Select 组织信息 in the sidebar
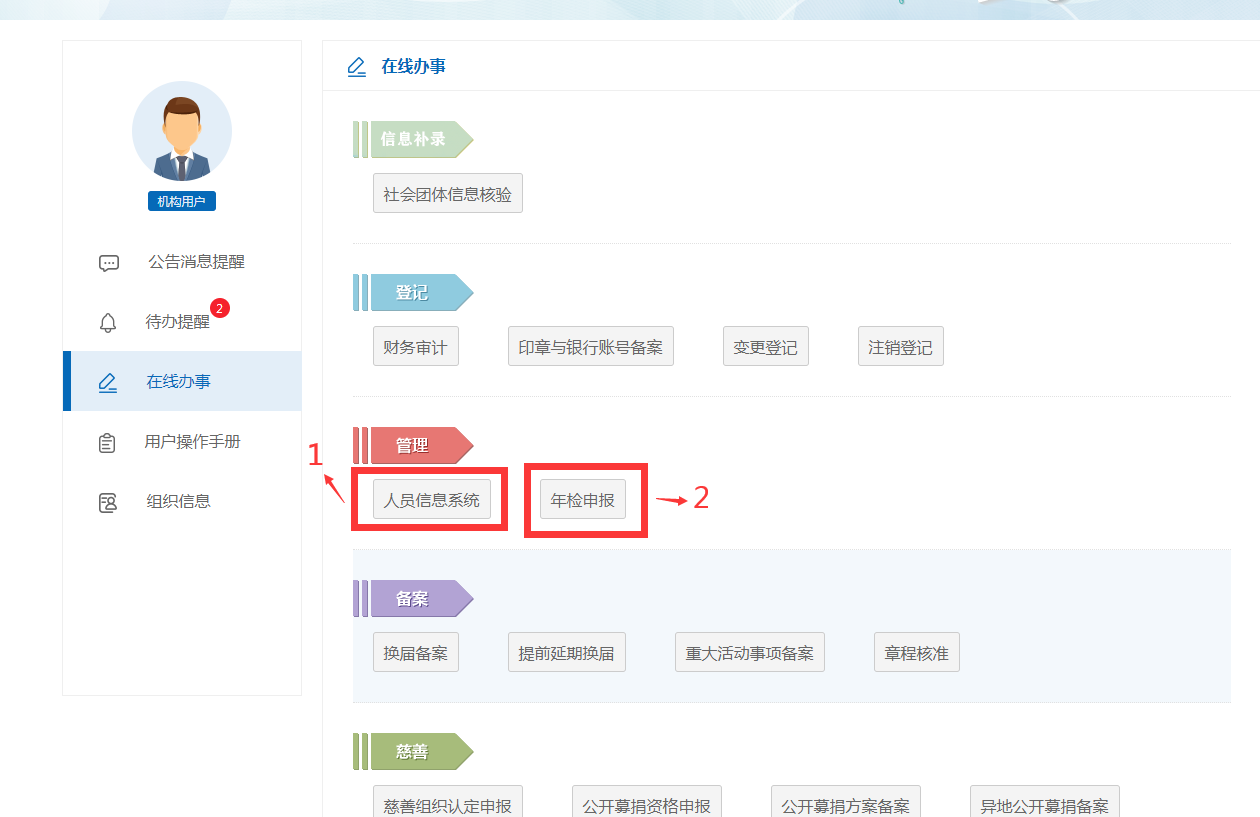 pyautogui.click(x=178, y=502)
